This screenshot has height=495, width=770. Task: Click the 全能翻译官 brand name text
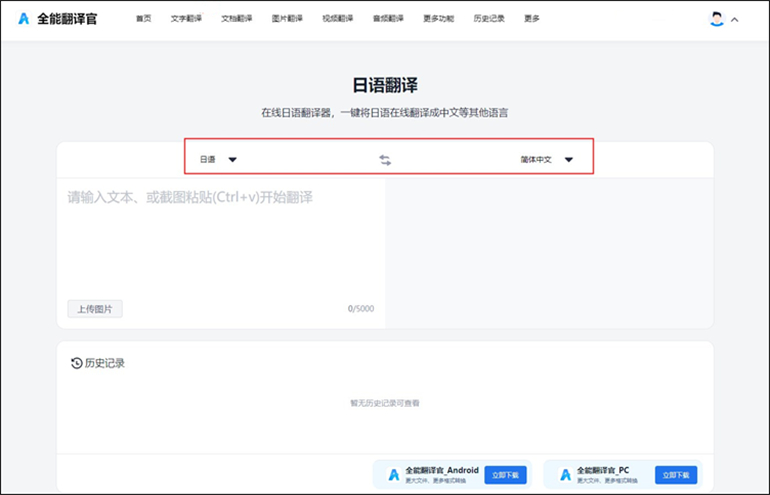[67, 19]
